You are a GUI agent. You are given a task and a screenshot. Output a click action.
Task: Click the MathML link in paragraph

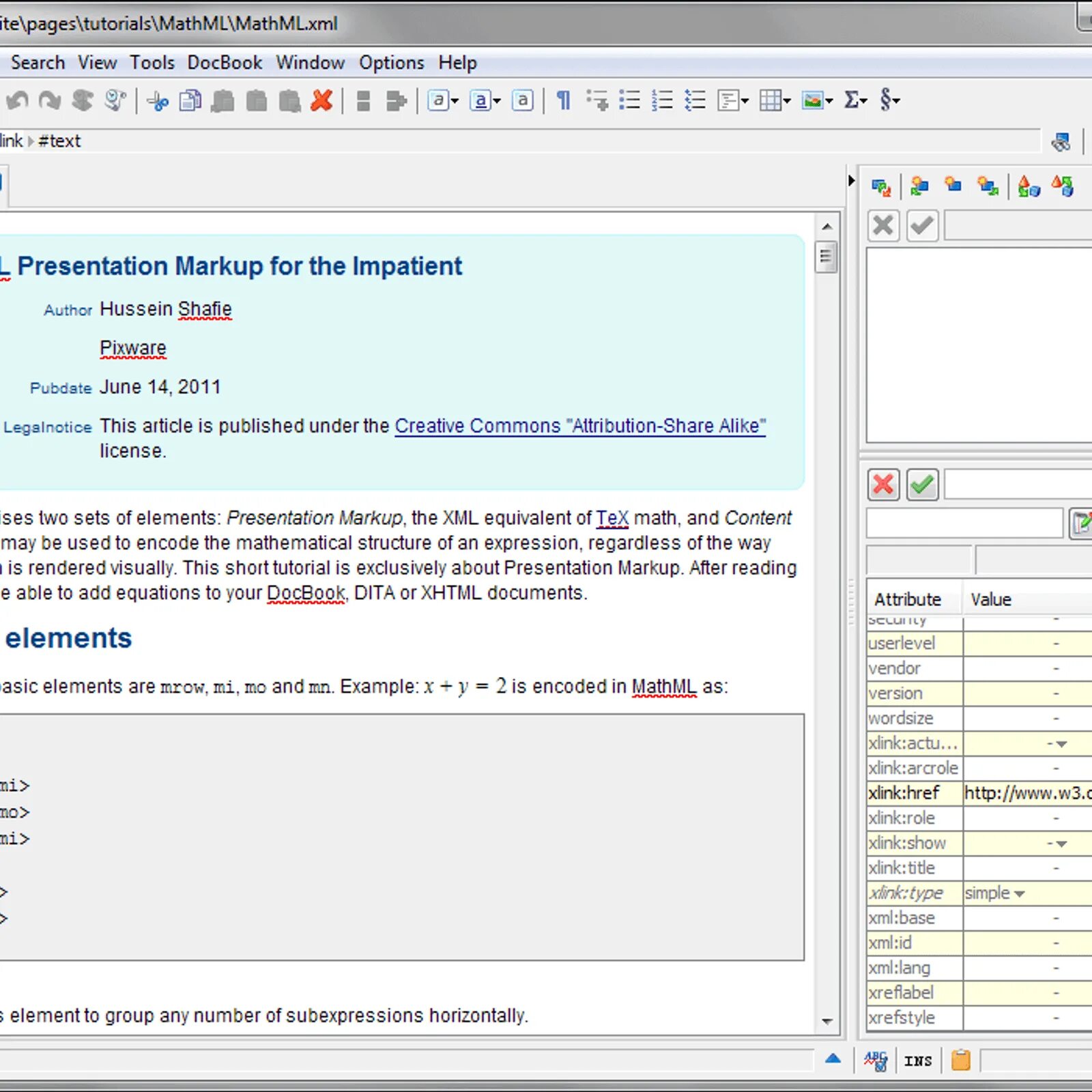pyautogui.click(x=664, y=687)
